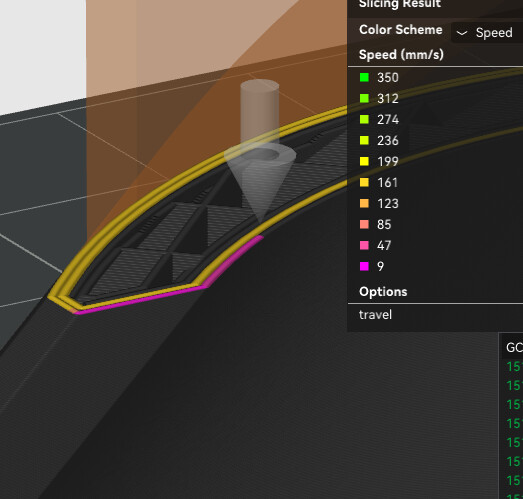Click the salmon 85 speed swatch
Image resolution: width=523 pixels, height=499 pixels.
point(364,224)
